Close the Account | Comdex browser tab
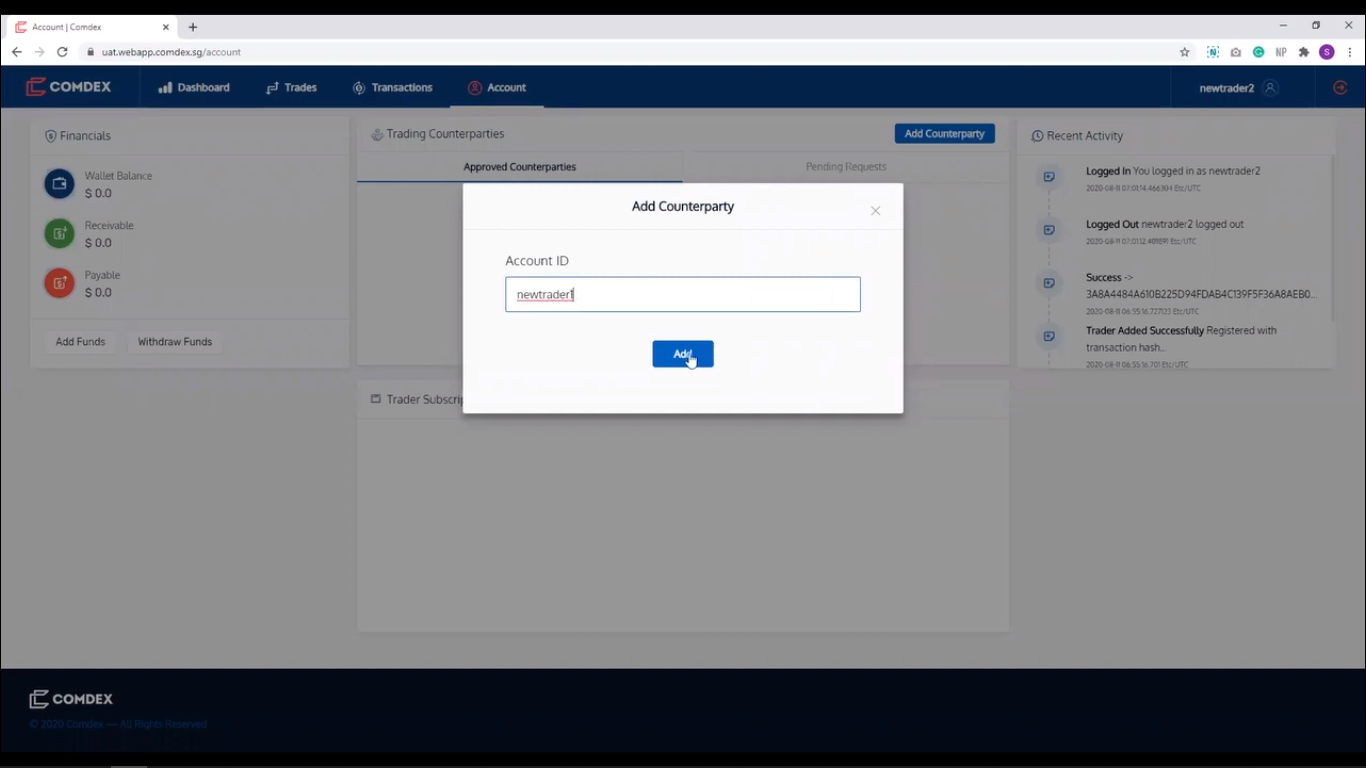 point(165,27)
